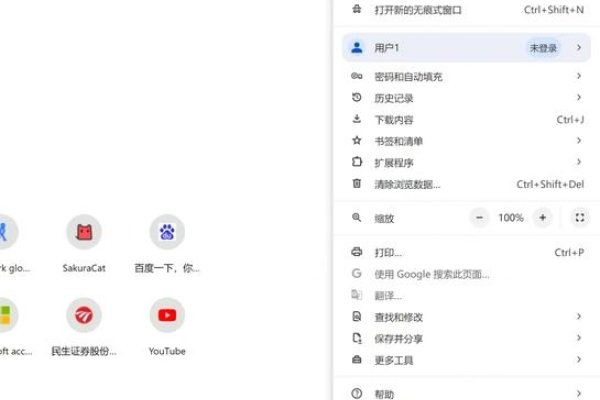Select 使用 Google 搜索此页面 menu item

point(466,274)
